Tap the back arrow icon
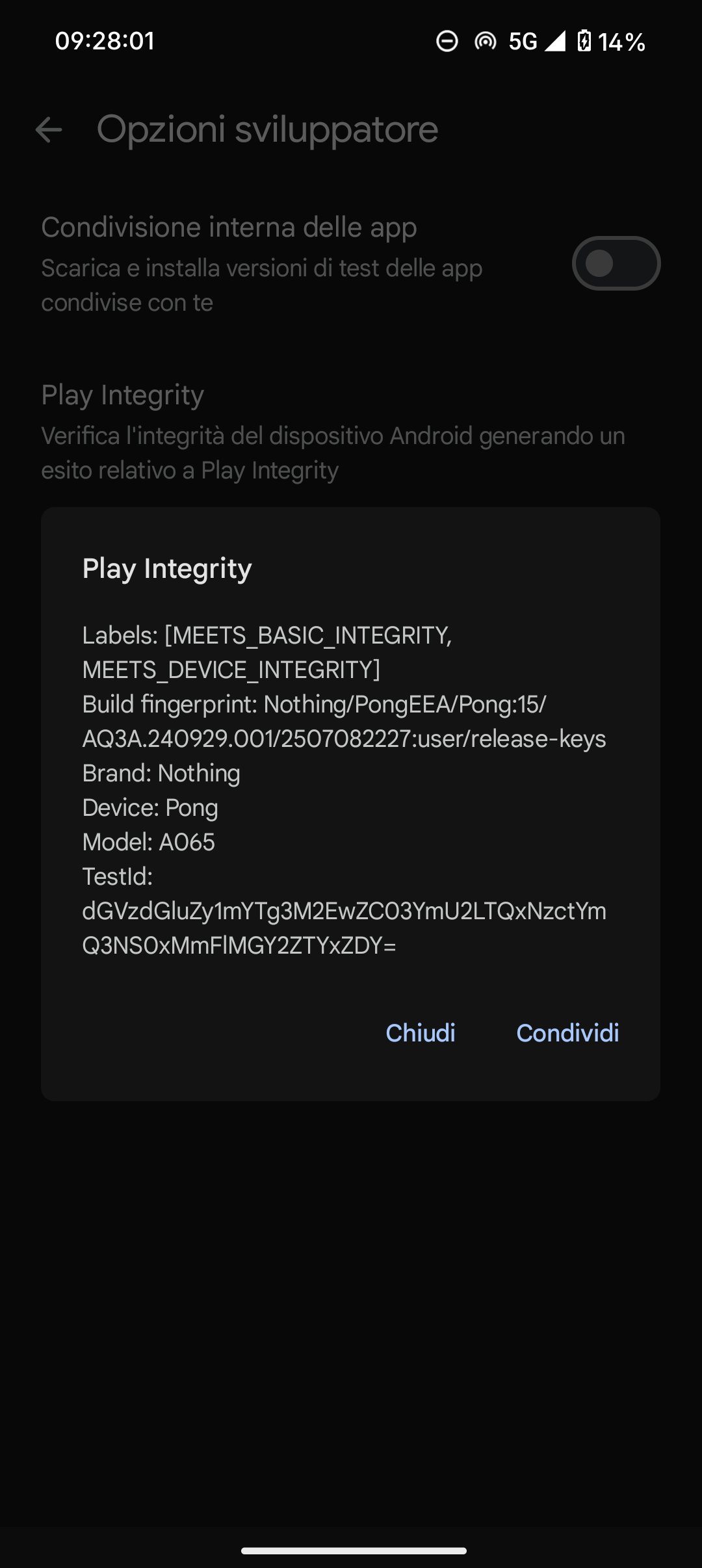Image resolution: width=702 pixels, height=1568 pixels. coord(49,130)
